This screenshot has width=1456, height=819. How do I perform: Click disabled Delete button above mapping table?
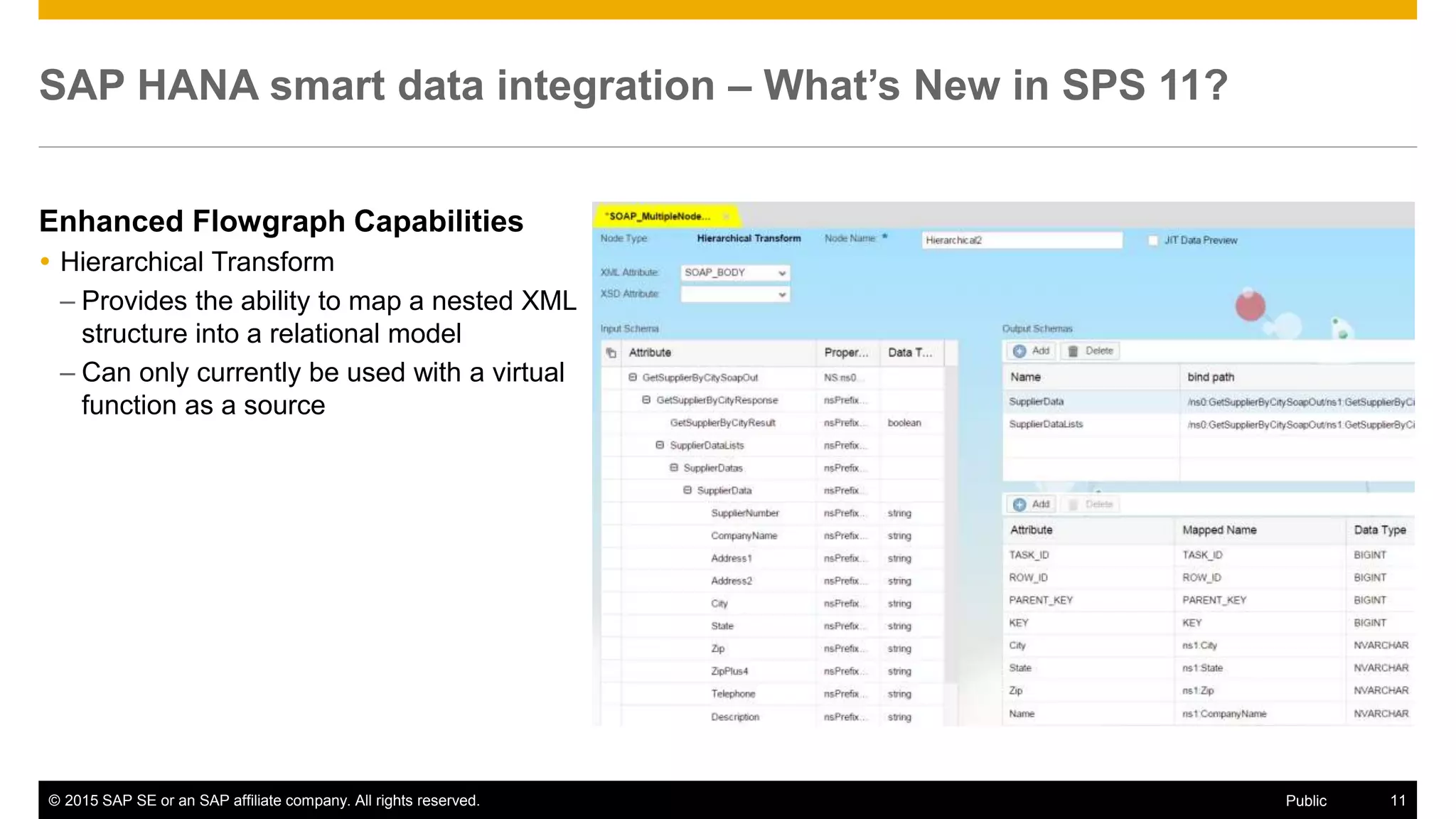click(1091, 504)
